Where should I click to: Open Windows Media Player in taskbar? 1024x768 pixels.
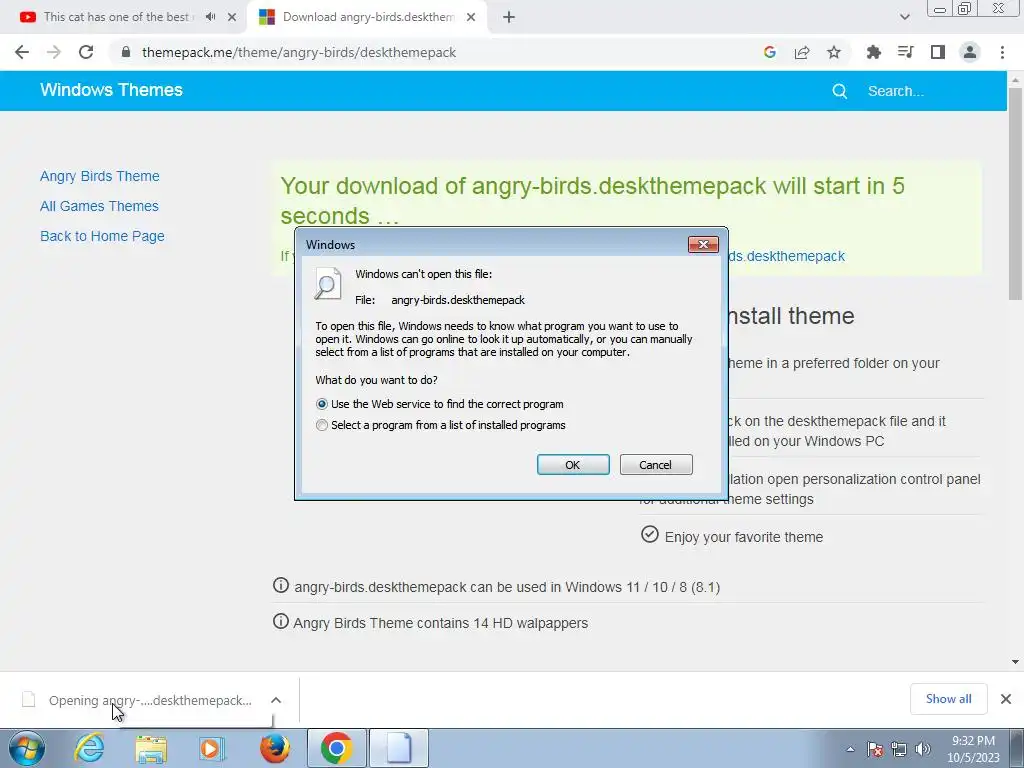[x=212, y=748]
